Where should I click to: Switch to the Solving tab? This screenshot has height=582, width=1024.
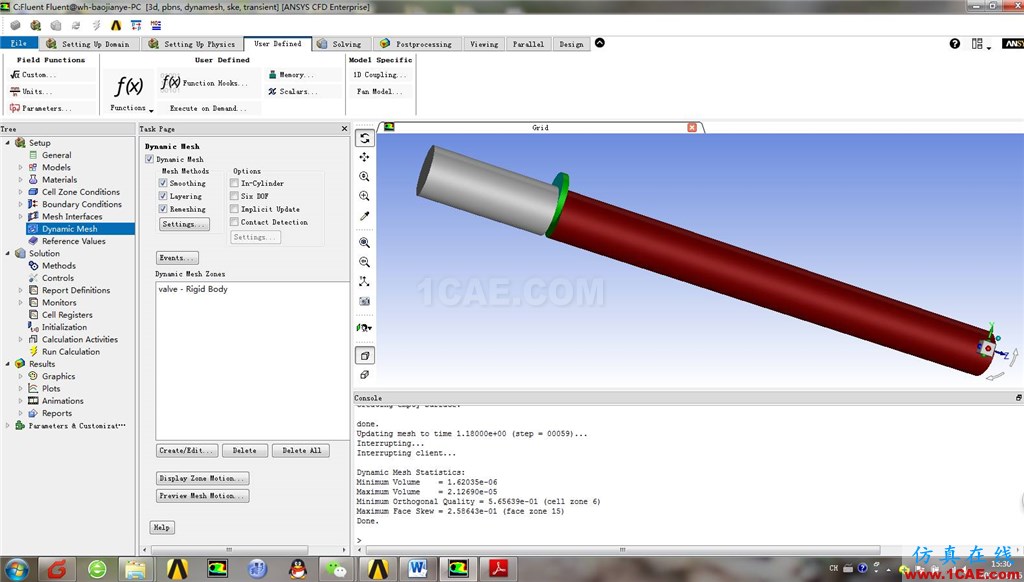pos(341,44)
